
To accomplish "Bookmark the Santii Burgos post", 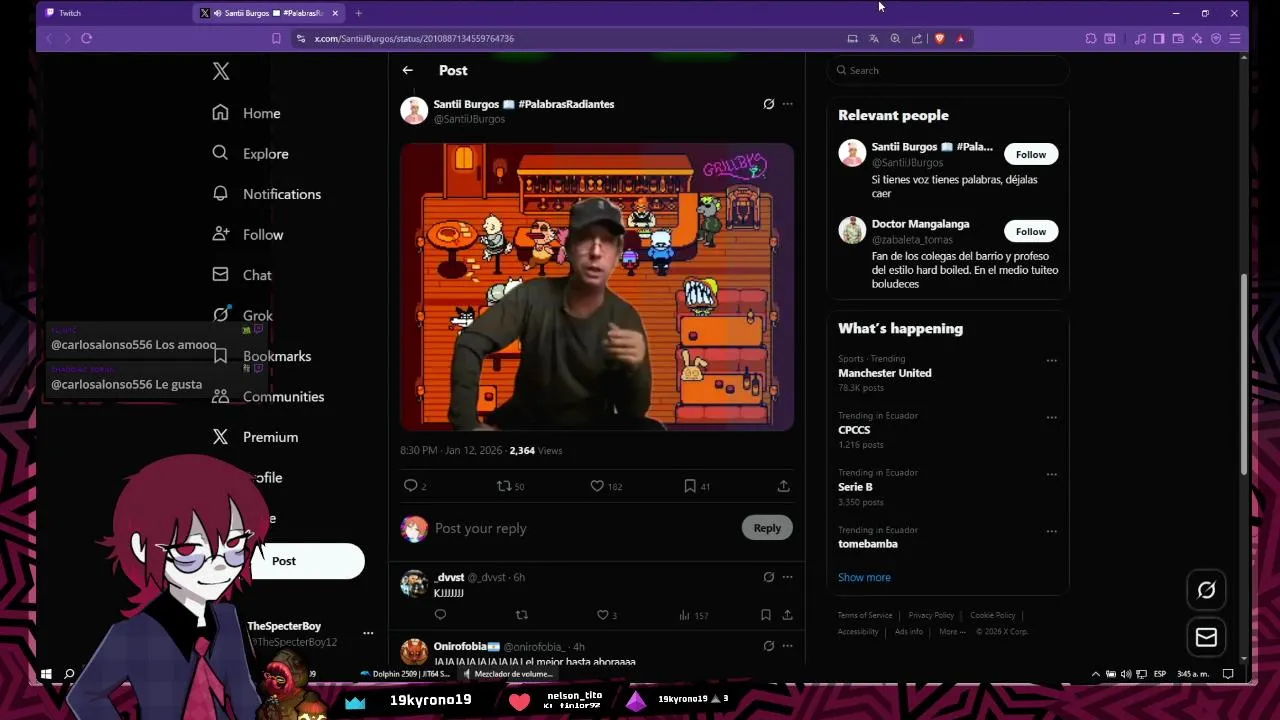I will pos(690,486).
